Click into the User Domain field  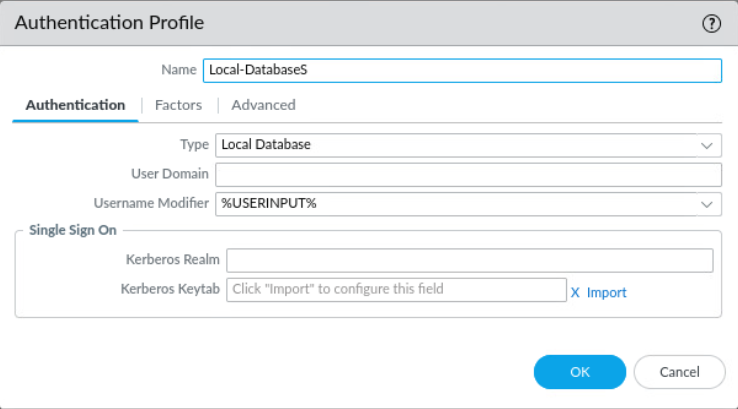pyautogui.click(x=468, y=175)
